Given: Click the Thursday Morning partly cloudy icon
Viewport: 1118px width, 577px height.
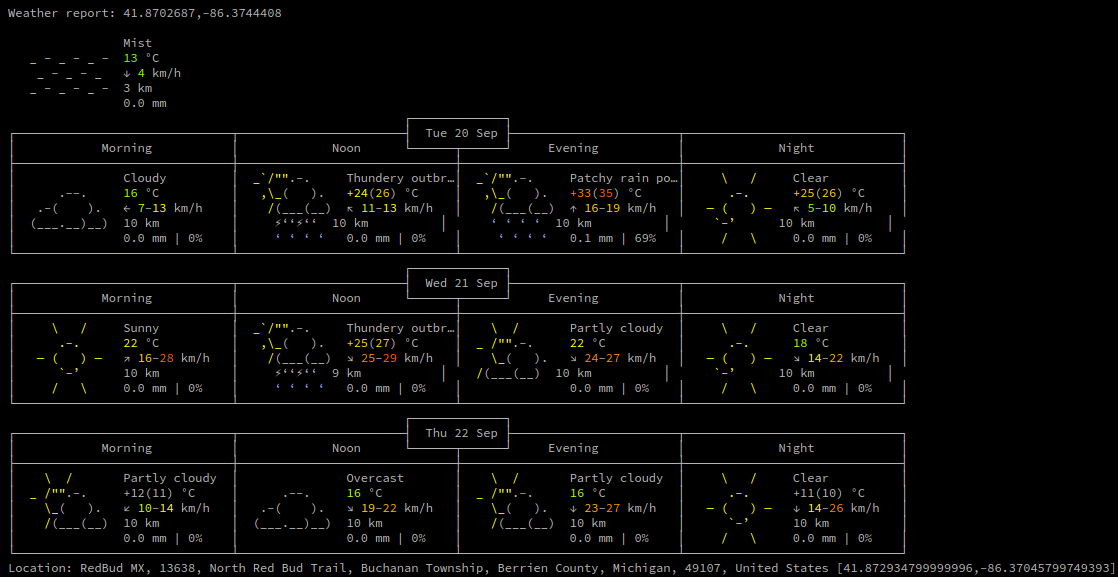Looking at the screenshot, I should coord(69,501).
